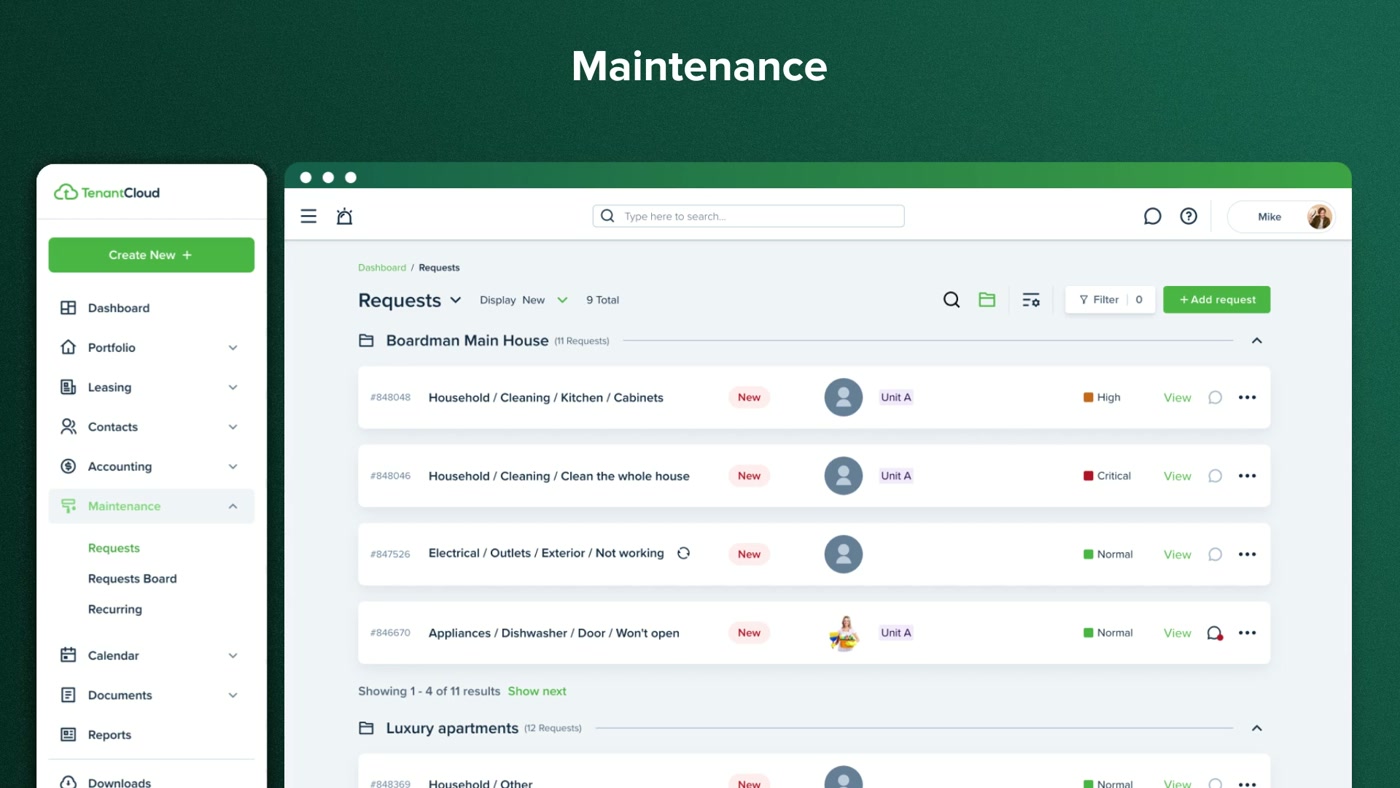Click the Dashboard breadcrumb link
Image resolution: width=1400 pixels, height=788 pixels.
tap(382, 268)
